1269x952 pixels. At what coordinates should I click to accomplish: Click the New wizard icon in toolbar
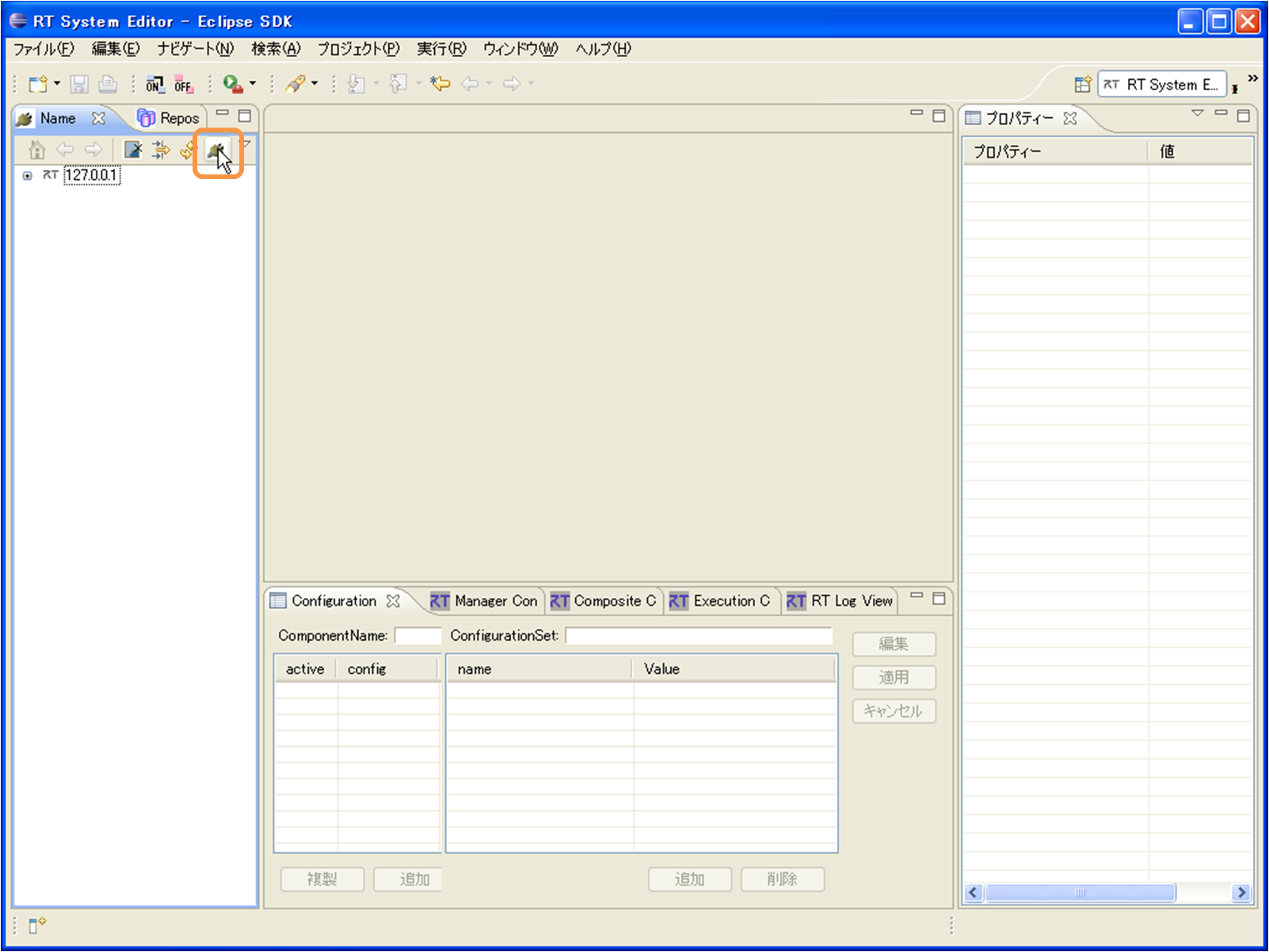coord(38,84)
